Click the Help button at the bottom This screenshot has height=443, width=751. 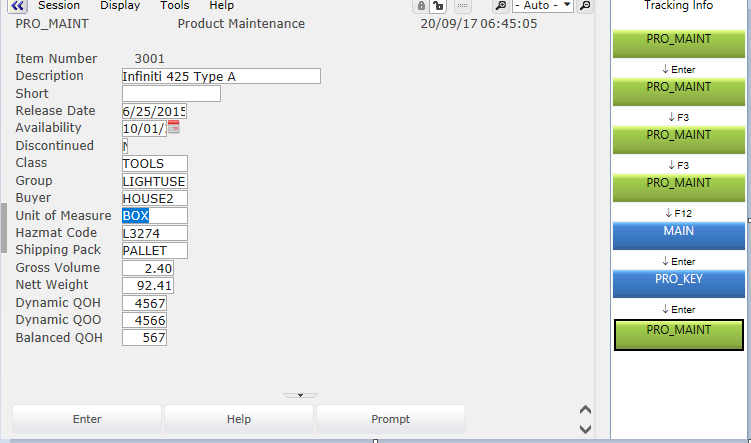[x=239, y=419]
